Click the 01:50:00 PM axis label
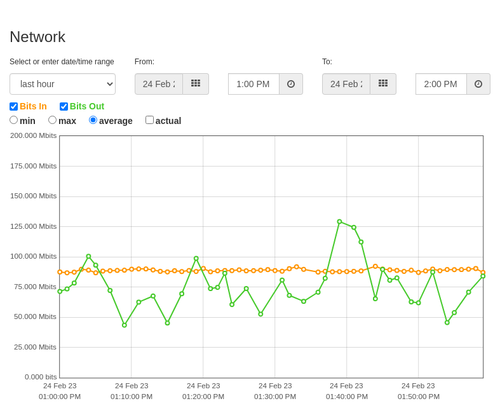500x403 pixels. coord(418,397)
